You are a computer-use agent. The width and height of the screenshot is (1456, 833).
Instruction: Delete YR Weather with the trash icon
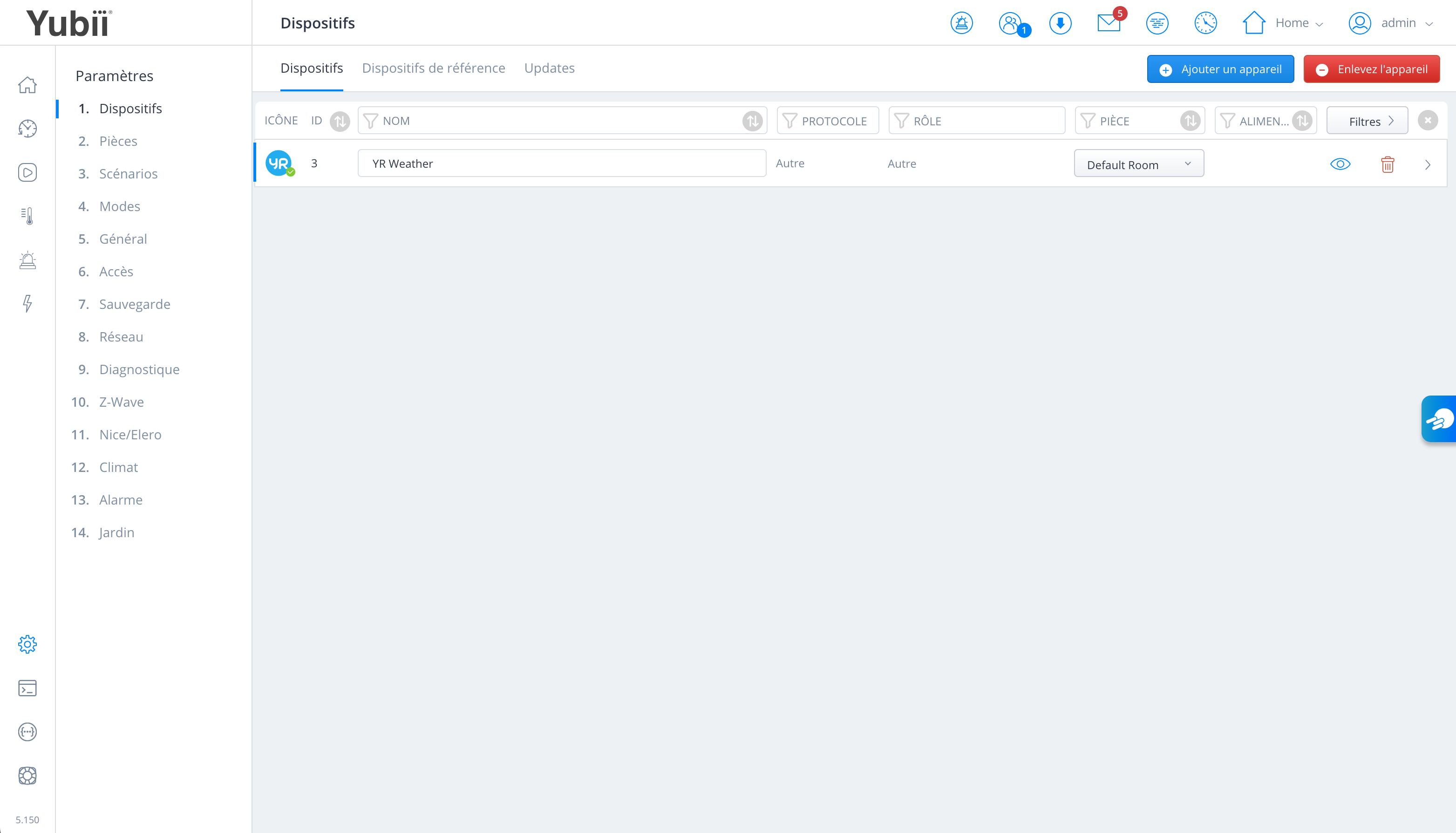click(x=1388, y=164)
